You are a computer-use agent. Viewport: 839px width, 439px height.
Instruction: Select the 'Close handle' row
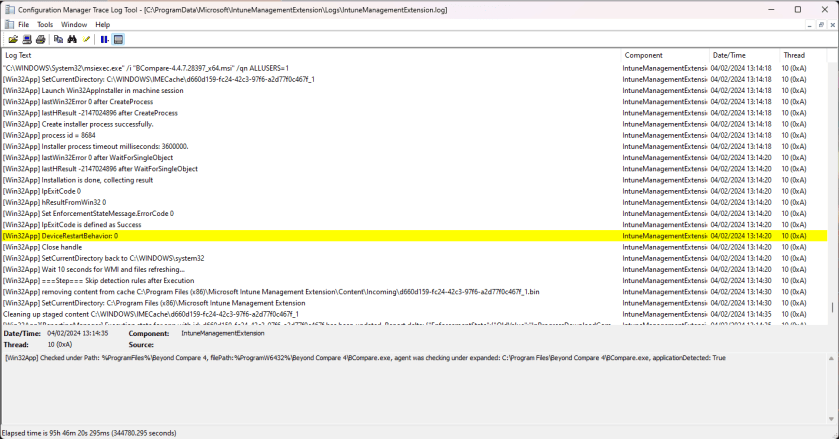tap(415, 247)
